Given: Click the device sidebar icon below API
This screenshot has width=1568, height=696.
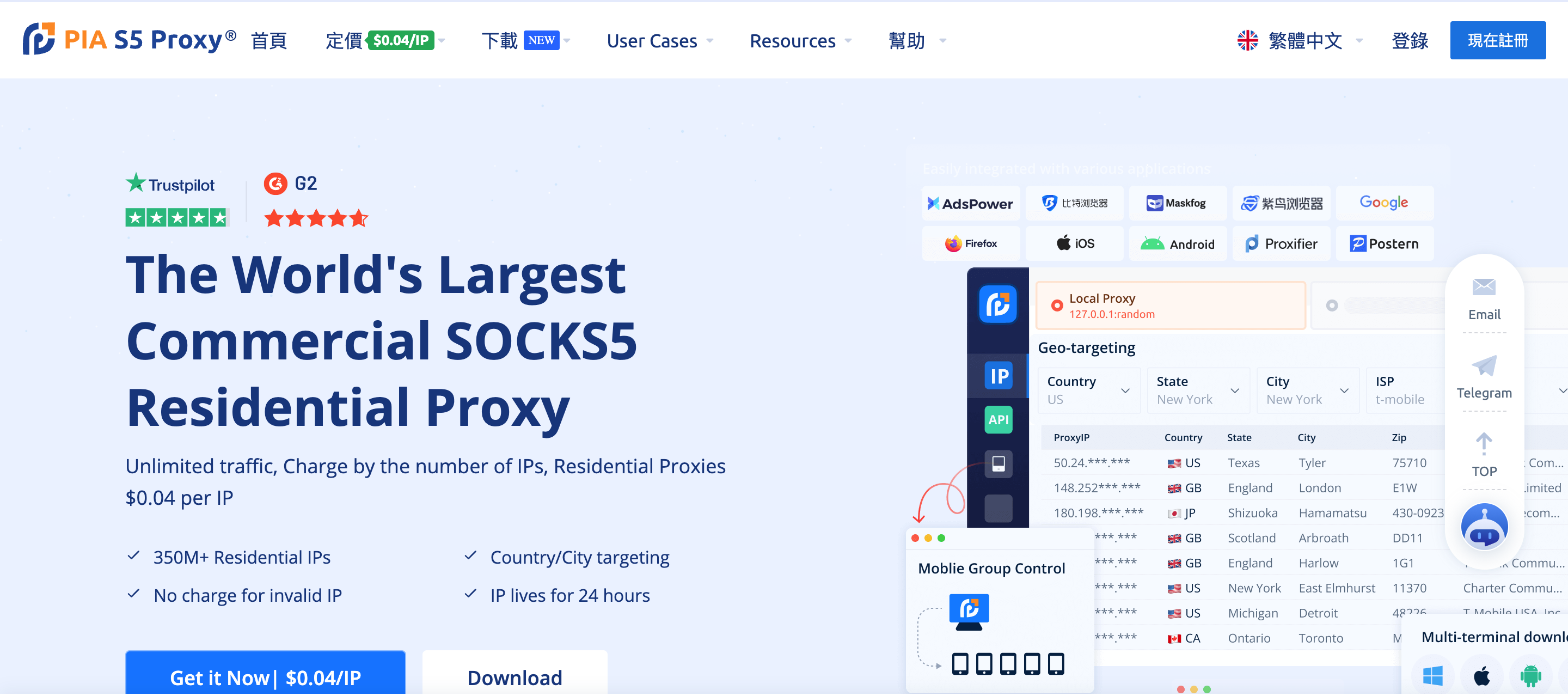Looking at the screenshot, I should click(999, 464).
